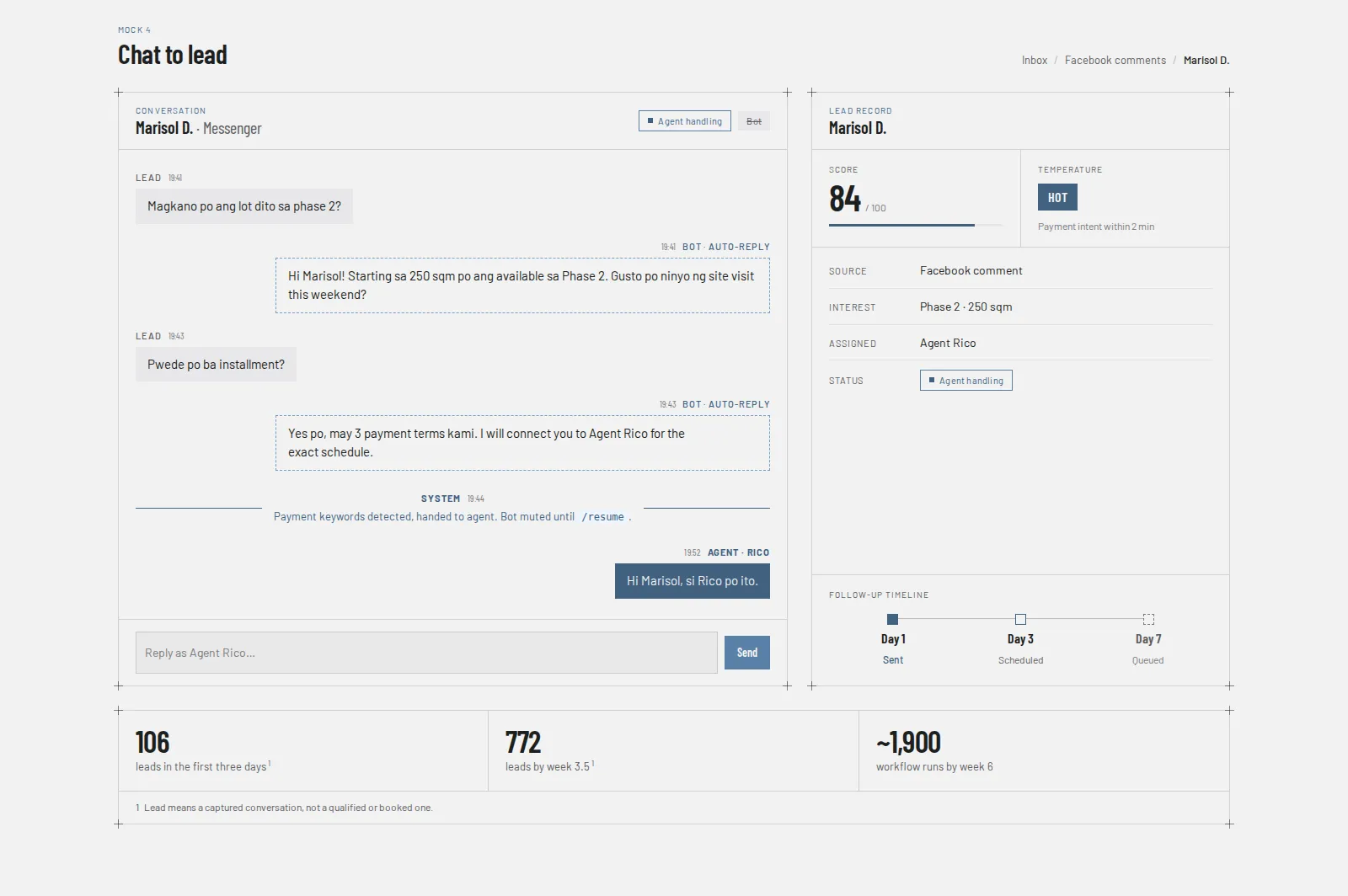Click the 772 leads by week 3.5 stat

point(673,750)
